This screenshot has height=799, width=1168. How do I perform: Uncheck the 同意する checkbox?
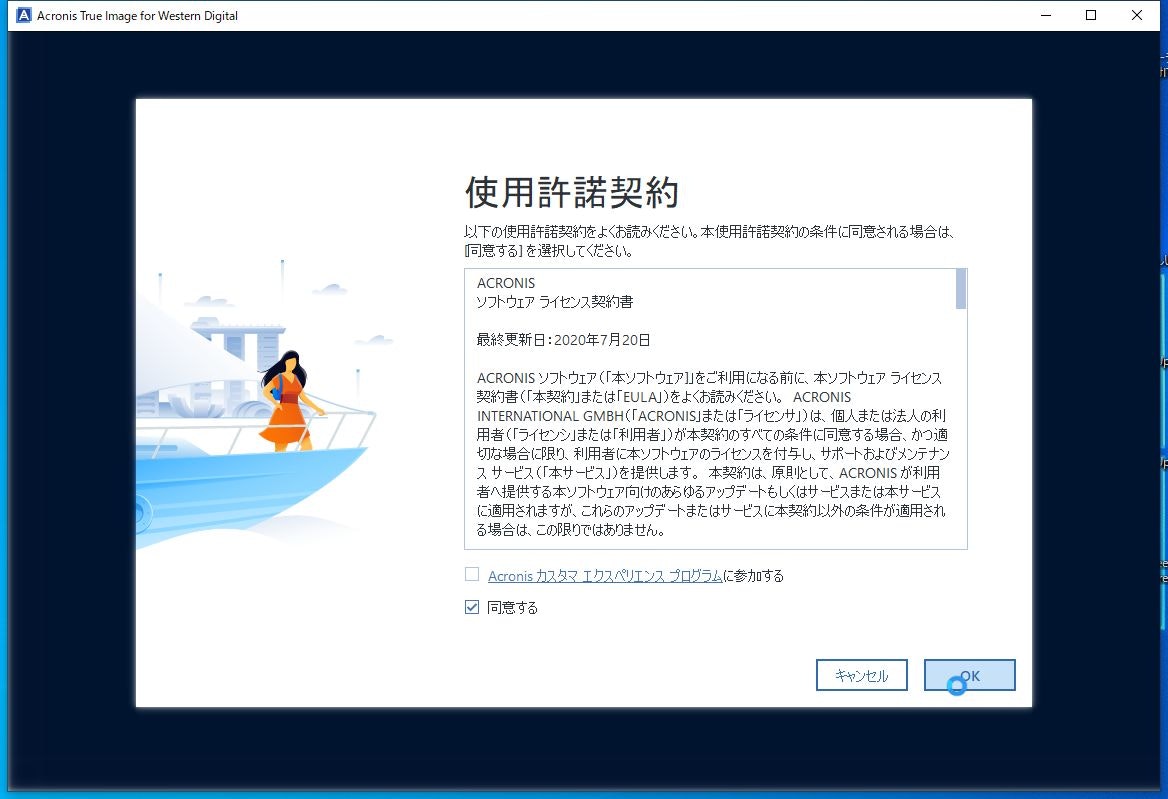(x=472, y=607)
